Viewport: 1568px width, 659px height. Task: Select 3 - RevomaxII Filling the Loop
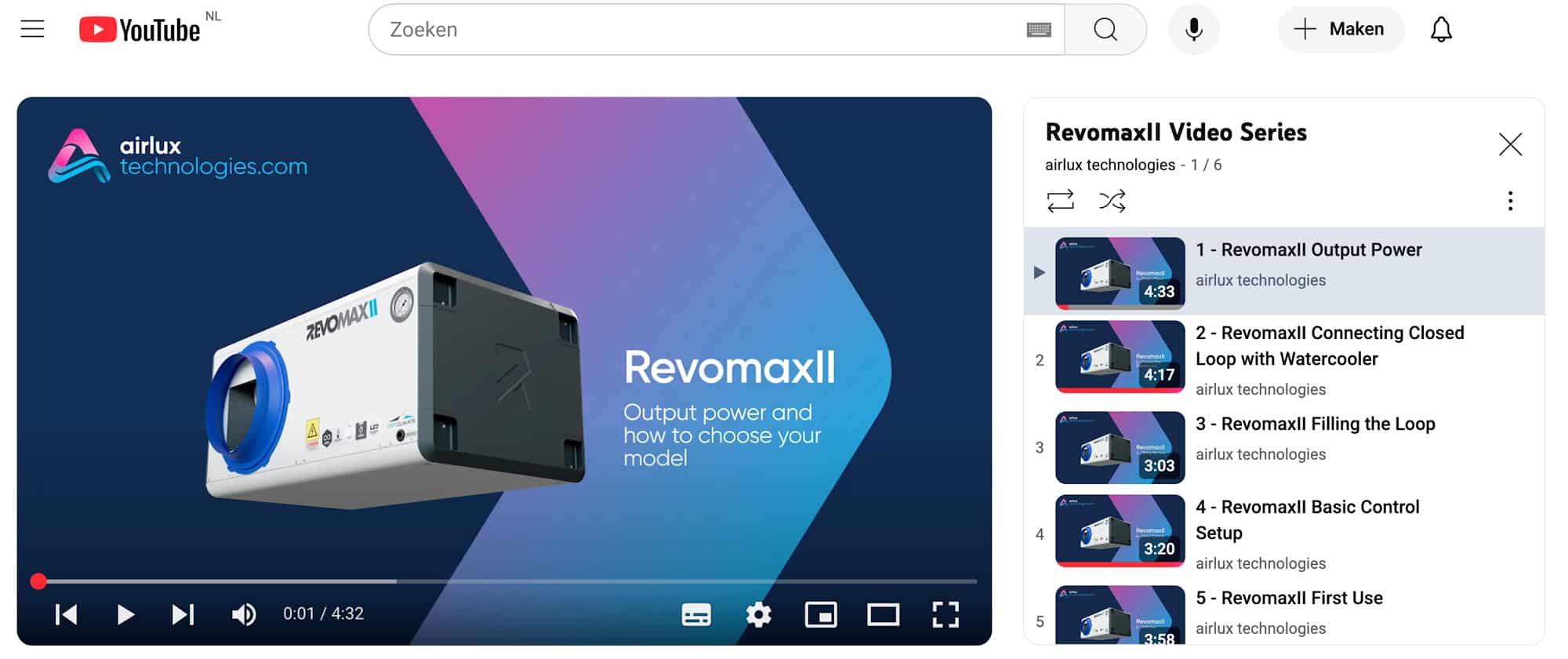pos(1315,424)
